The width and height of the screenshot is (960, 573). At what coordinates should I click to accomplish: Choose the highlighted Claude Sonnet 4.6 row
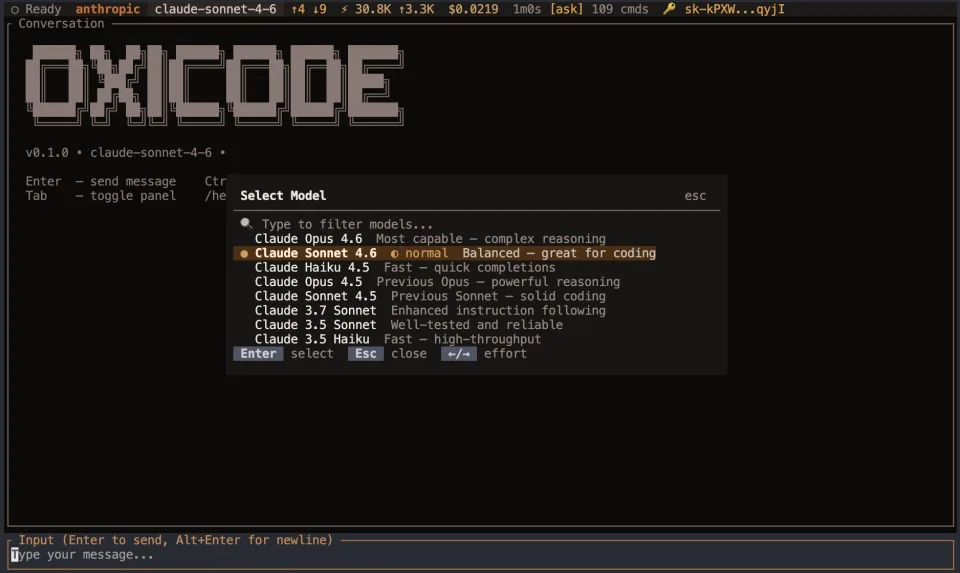(444, 253)
